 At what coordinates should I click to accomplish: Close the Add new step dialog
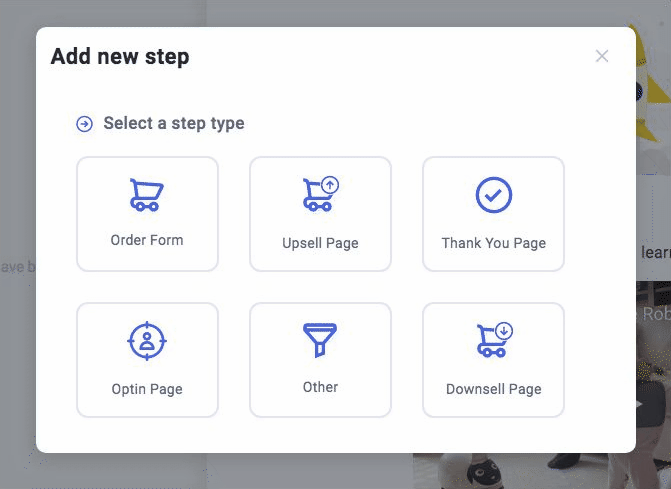click(602, 56)
